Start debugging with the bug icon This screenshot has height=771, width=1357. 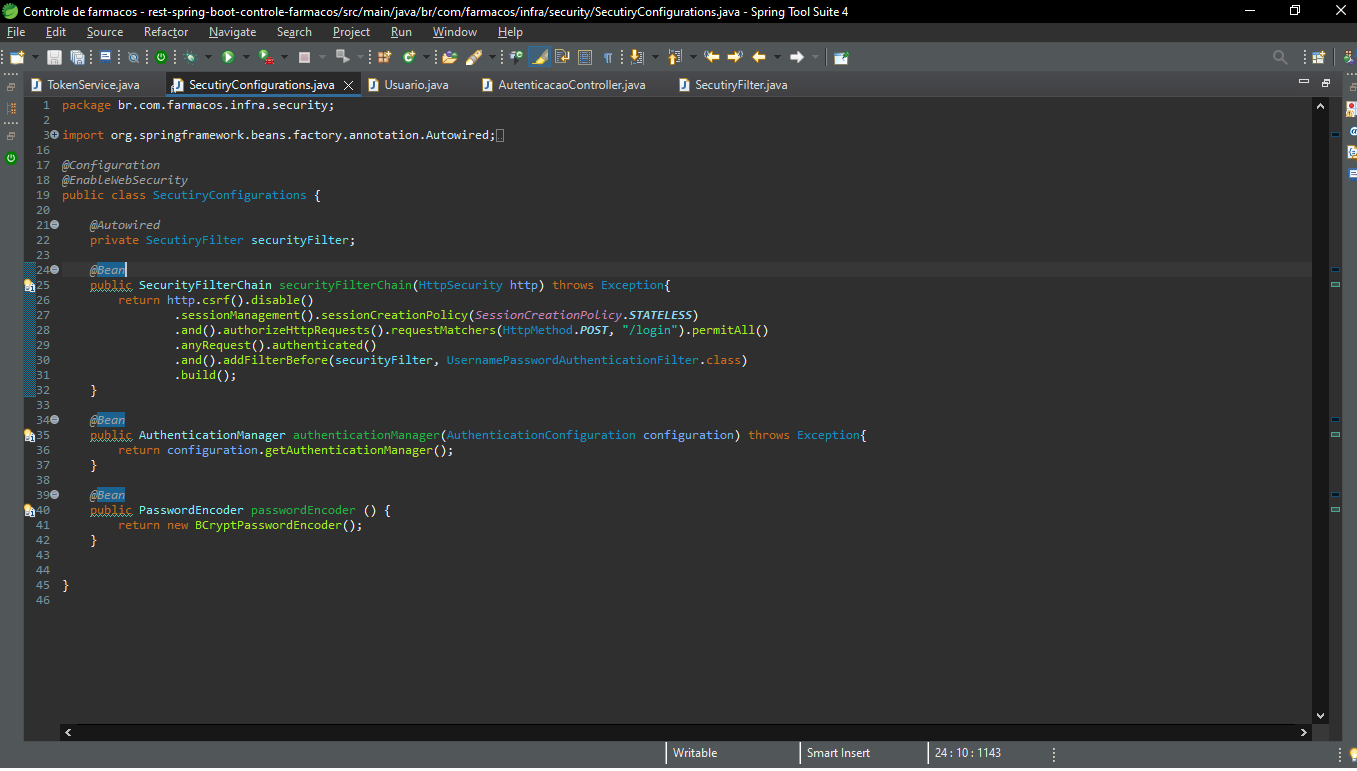point(189,57)
